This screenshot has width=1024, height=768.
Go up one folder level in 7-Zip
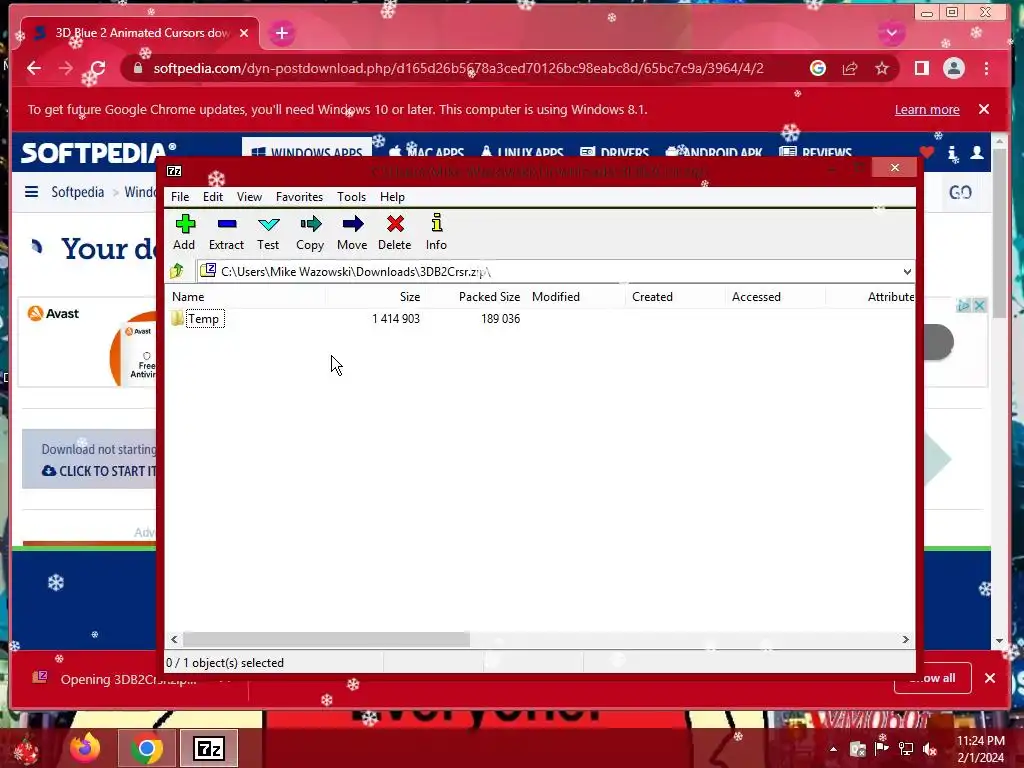coord(177,271)
